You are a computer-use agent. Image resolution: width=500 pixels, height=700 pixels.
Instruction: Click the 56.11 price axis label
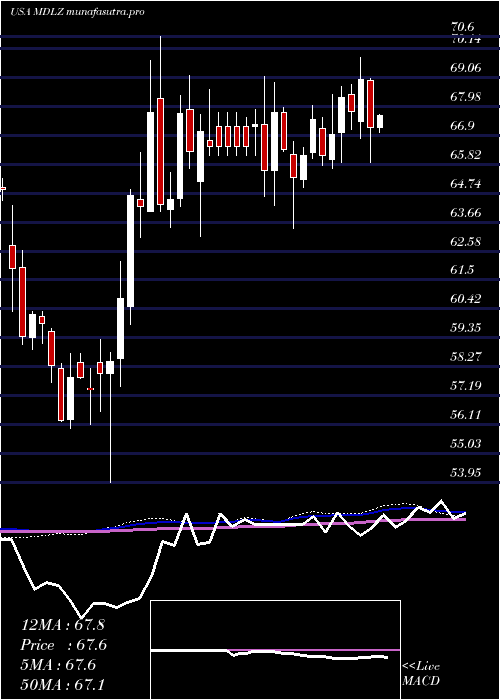click(x=467, y=415)
